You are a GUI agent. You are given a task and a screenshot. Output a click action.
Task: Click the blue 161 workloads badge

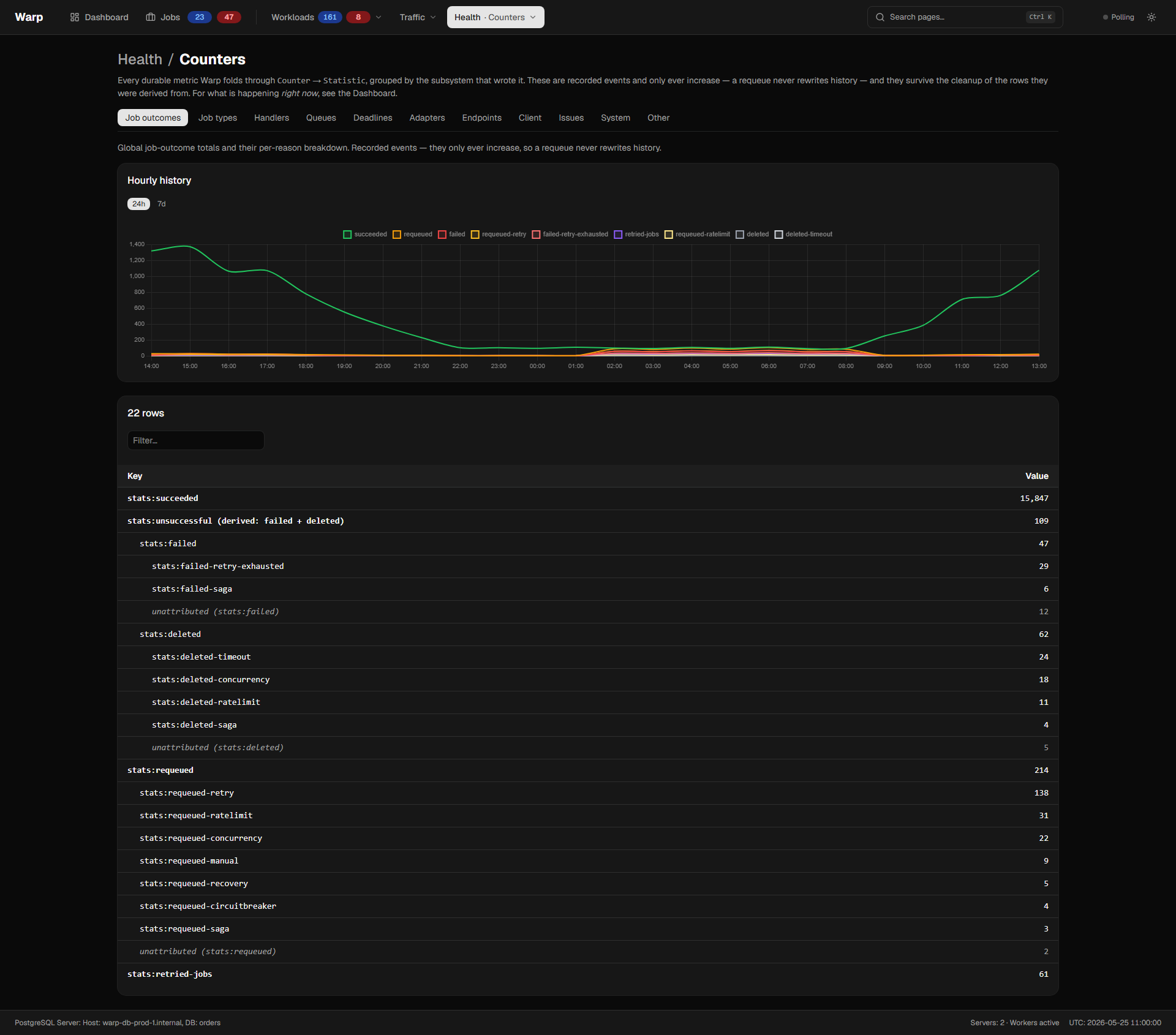330,17
